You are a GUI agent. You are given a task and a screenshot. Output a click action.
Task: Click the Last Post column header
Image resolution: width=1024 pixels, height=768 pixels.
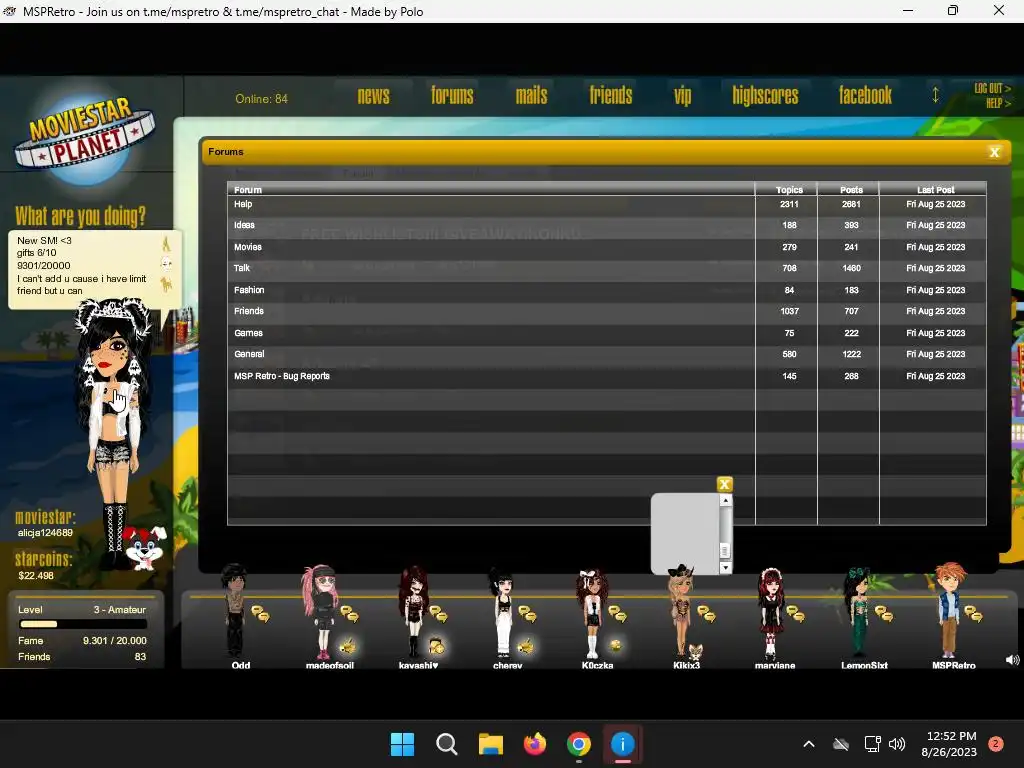coord(935,189)
